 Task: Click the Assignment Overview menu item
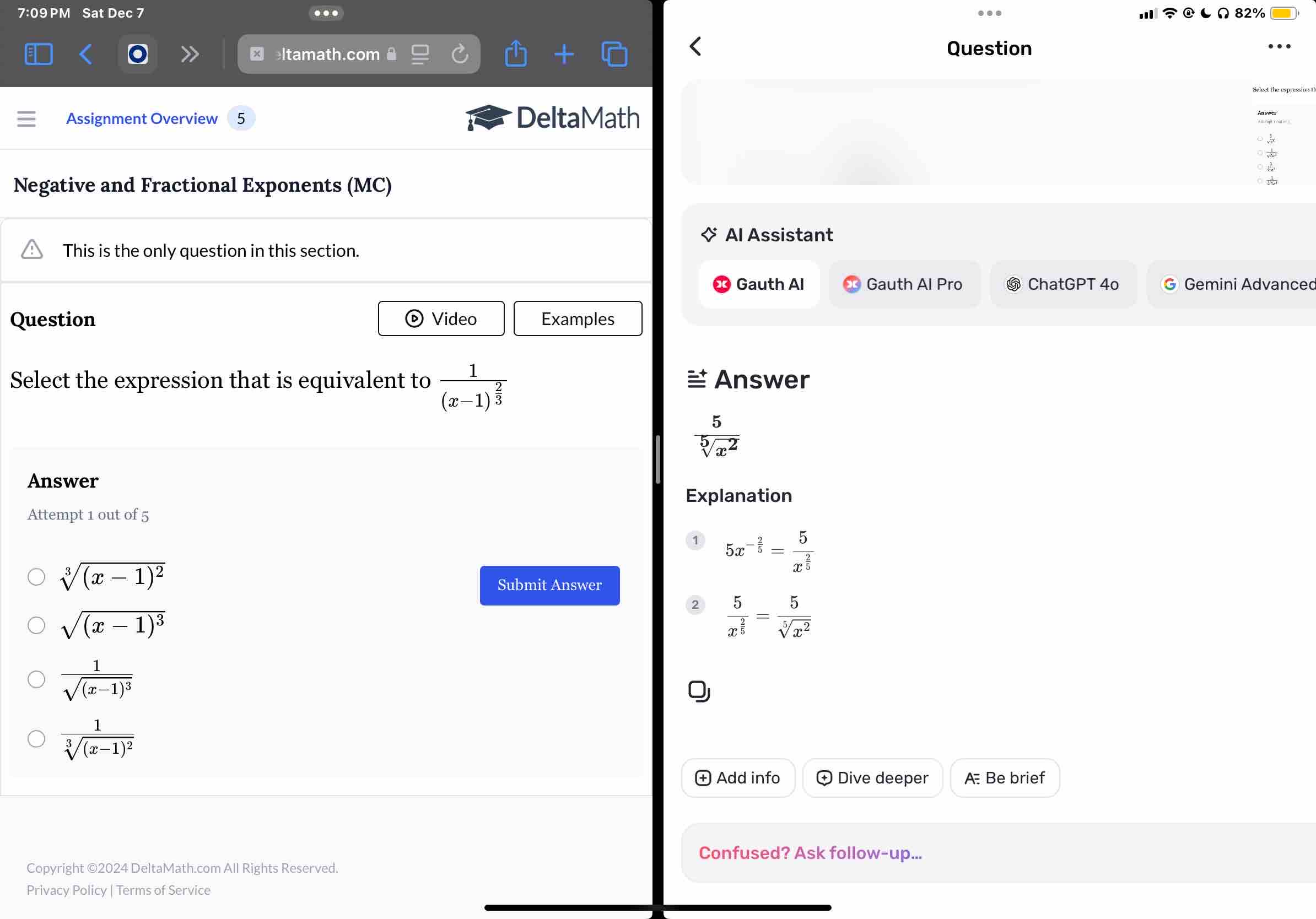coord(141,118)
